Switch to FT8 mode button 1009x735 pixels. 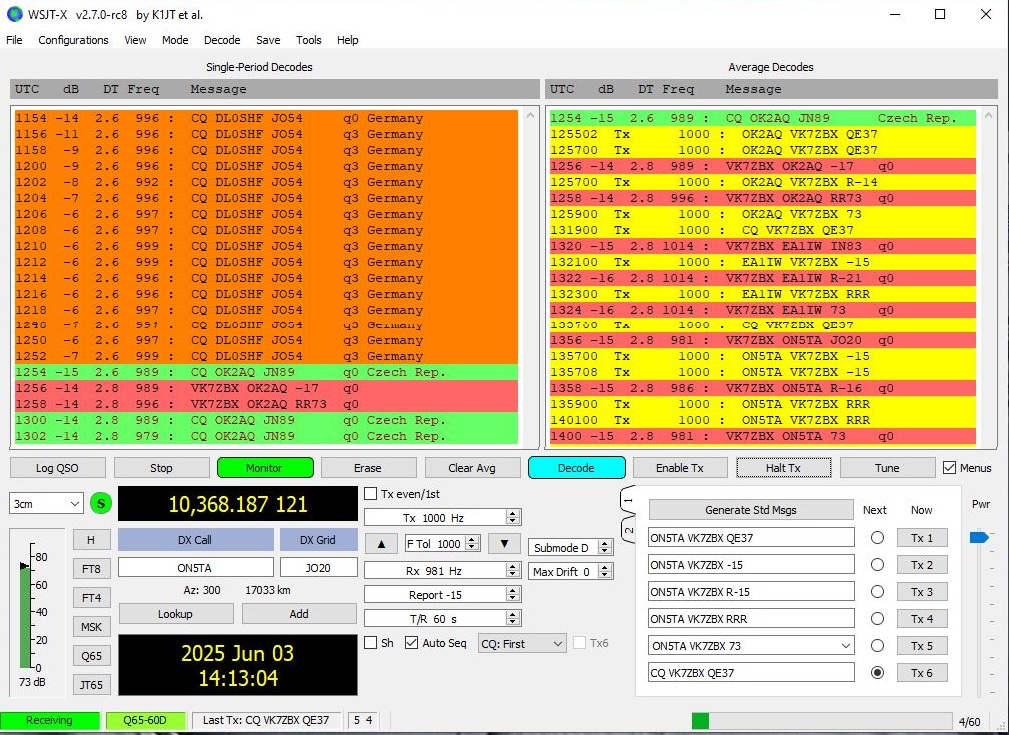tap(91, 569)
